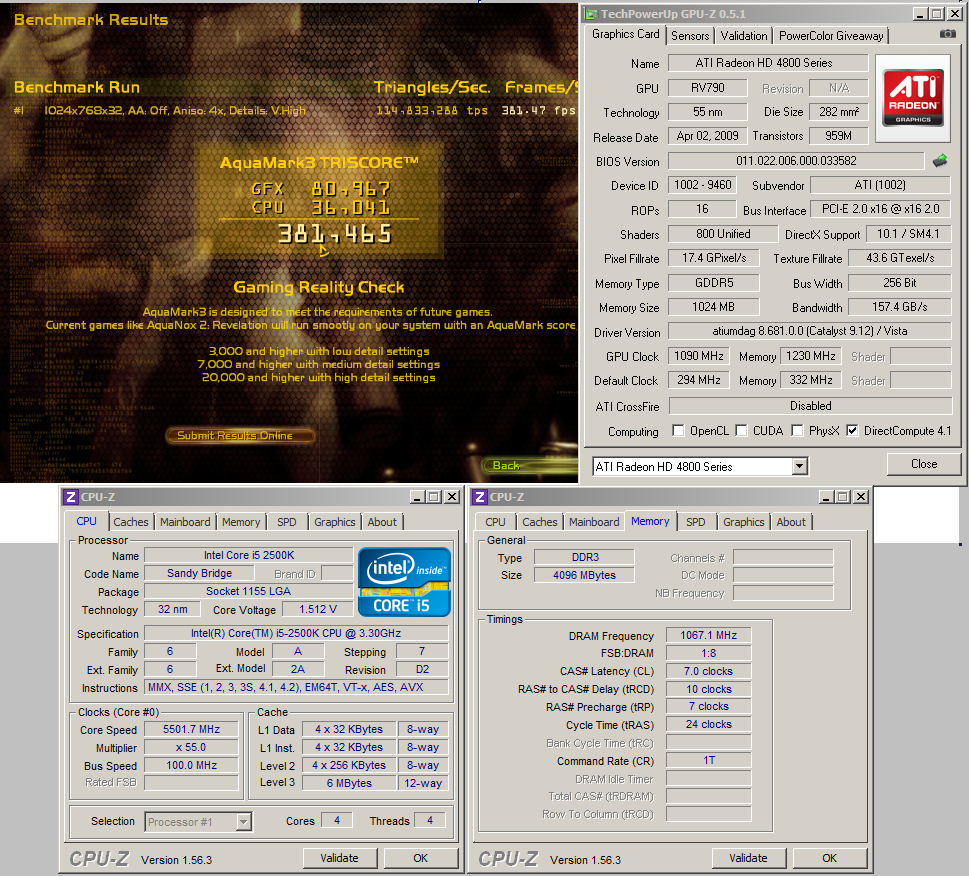Image resolution: width=969 pixels, height=876 pixels.
Task: Click the ATI Radeon logo
Action: [913, 98]
